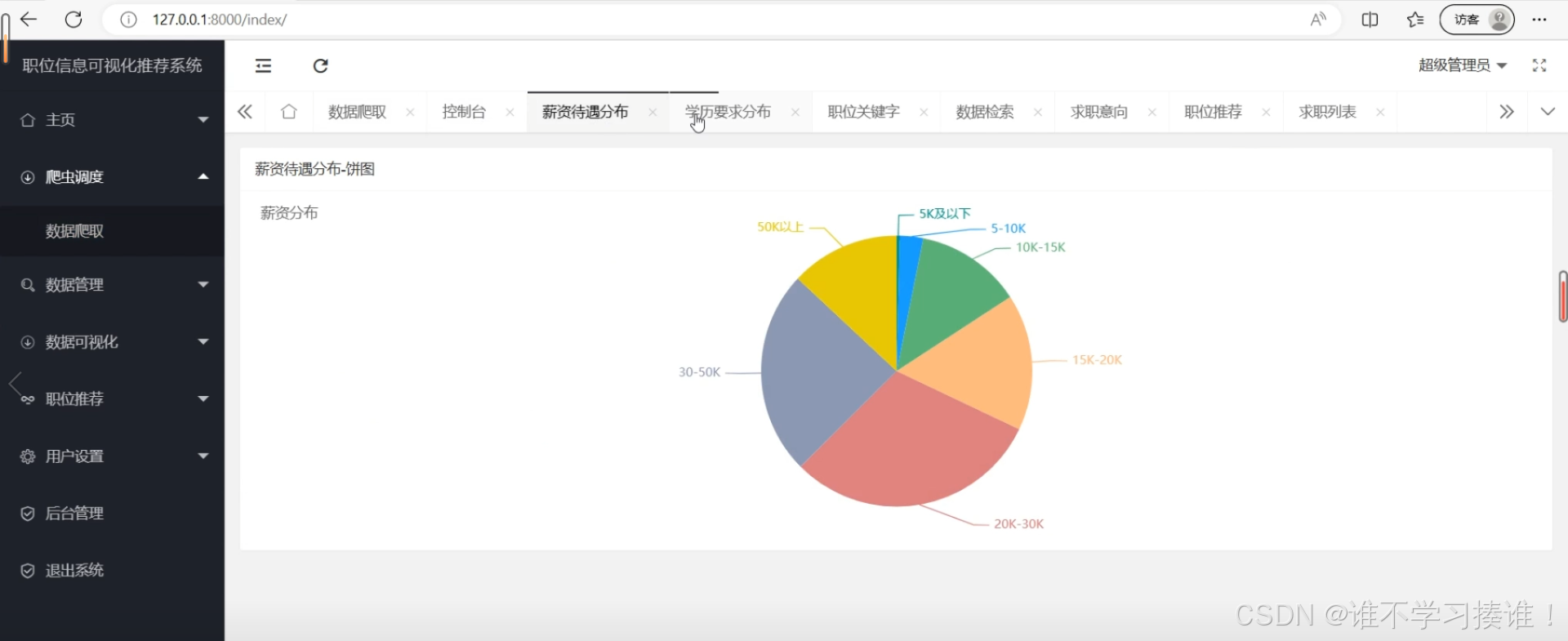
Task: Close the 学历要求分布 tab
Action: [x=795, y=113]
